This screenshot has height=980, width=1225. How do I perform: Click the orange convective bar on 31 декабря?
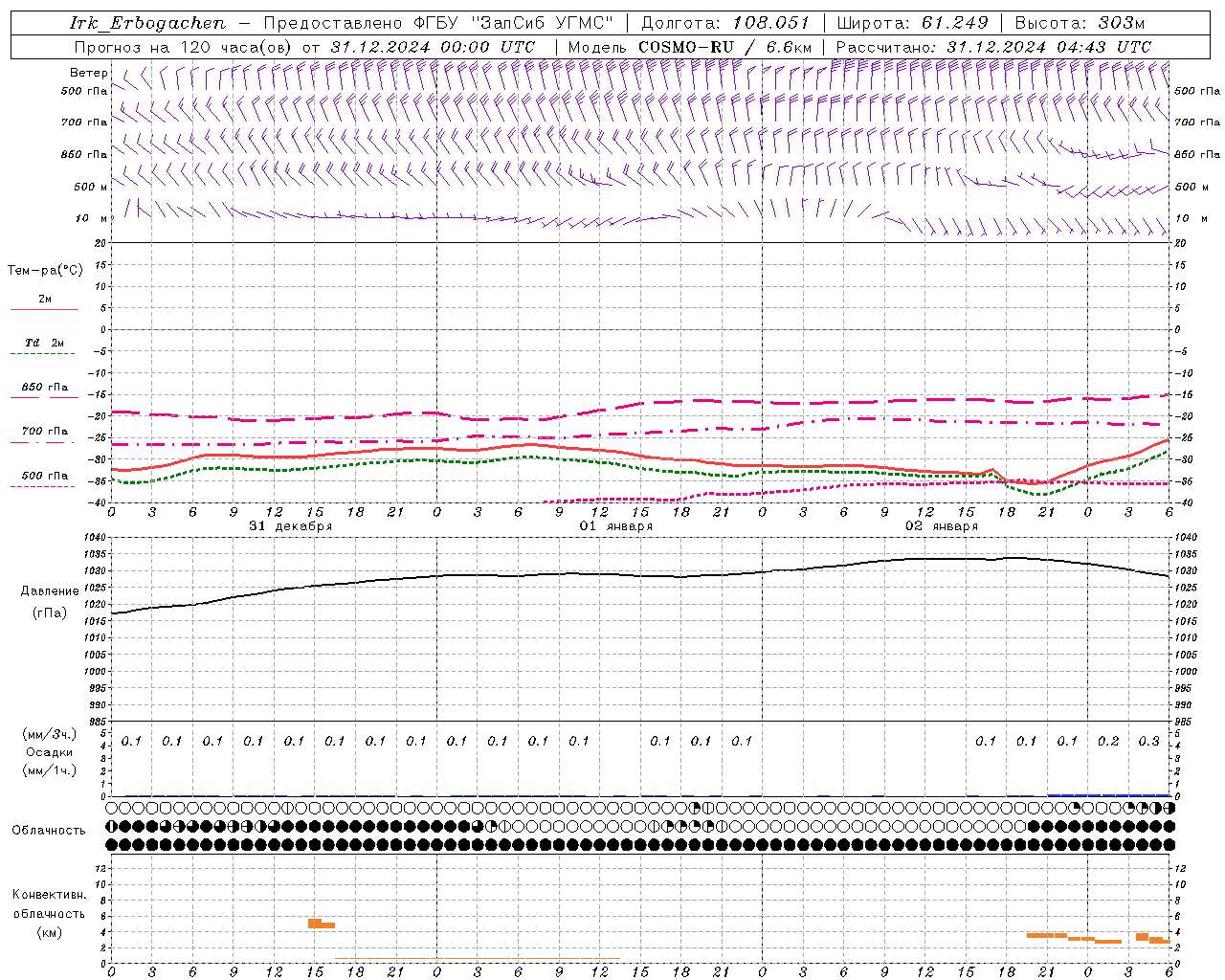coord(321,924)
